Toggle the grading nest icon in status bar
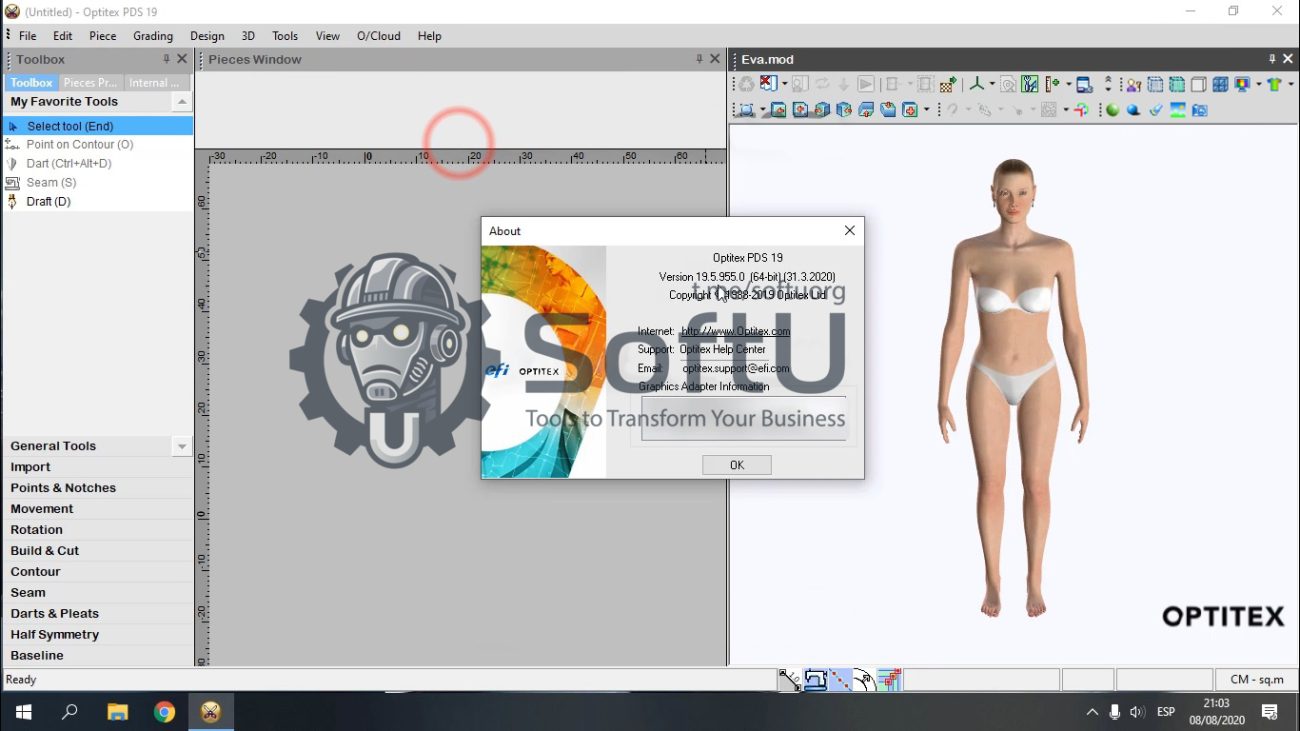 tap(890, 680)
